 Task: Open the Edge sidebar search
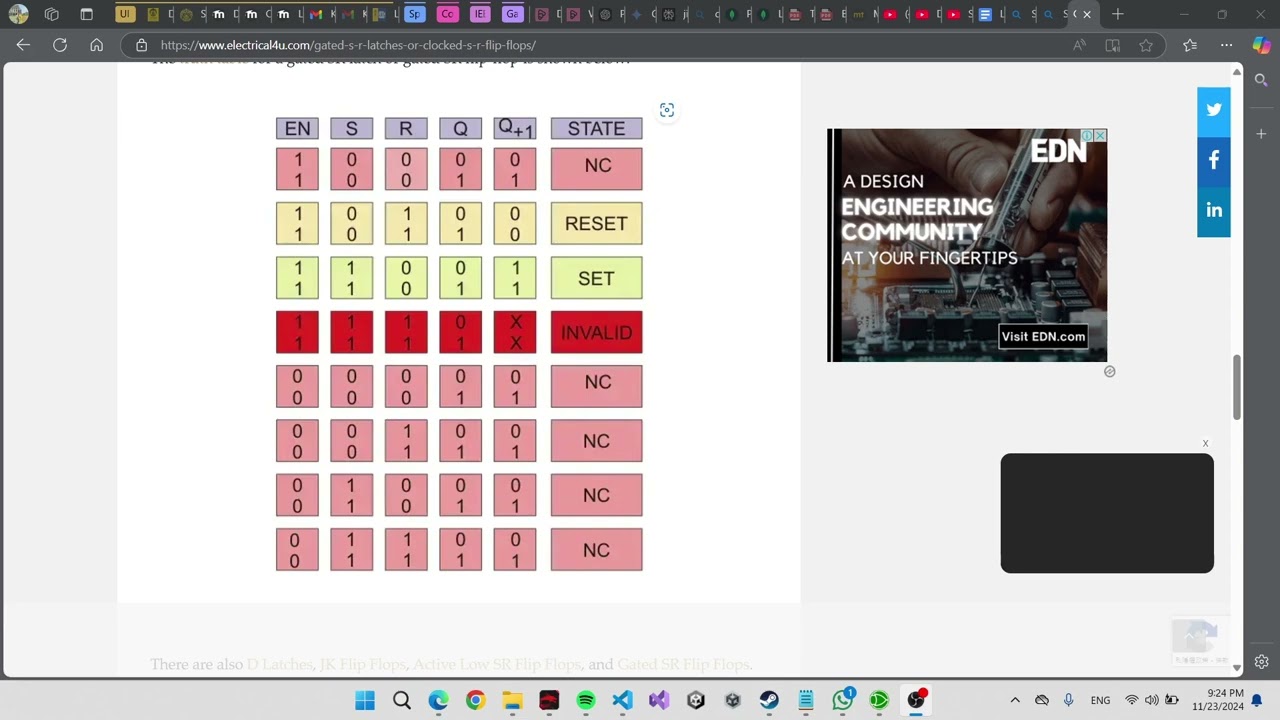(x=1261, y=80)
